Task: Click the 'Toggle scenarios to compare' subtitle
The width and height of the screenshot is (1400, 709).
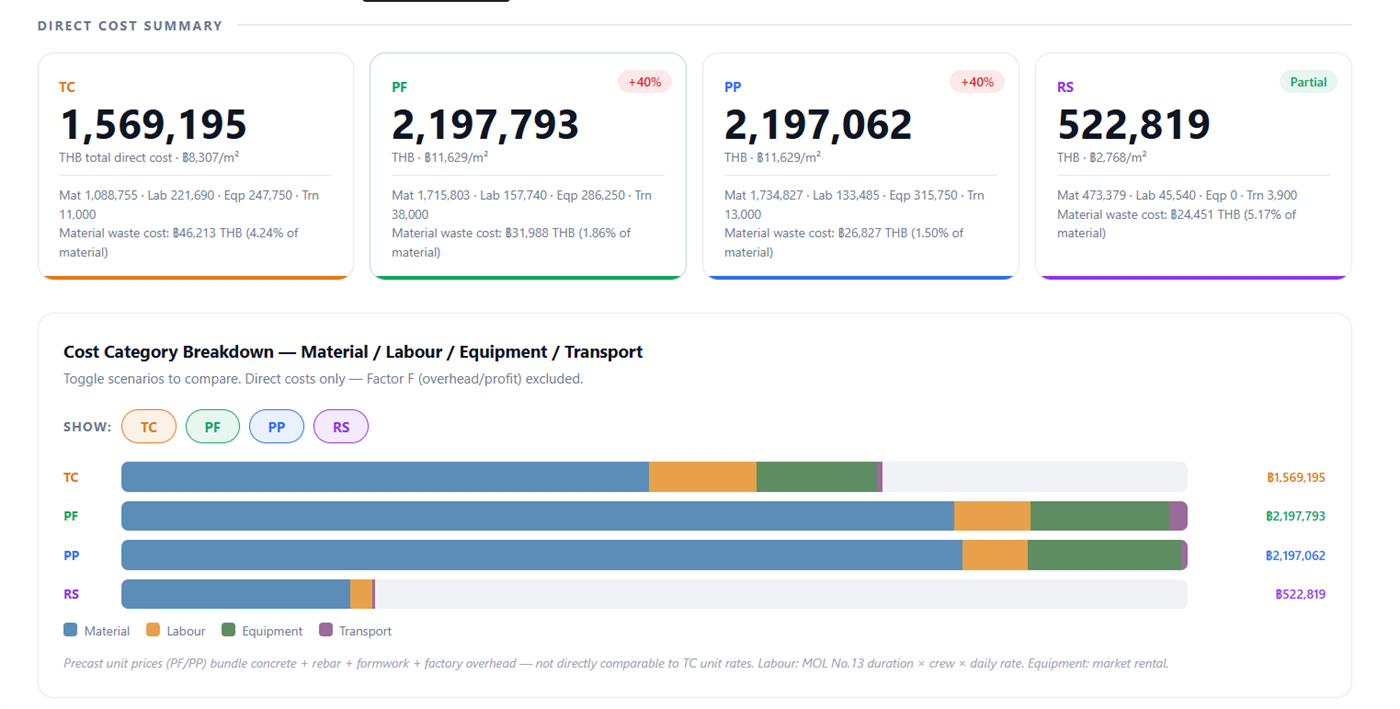Action: (323, 379)
